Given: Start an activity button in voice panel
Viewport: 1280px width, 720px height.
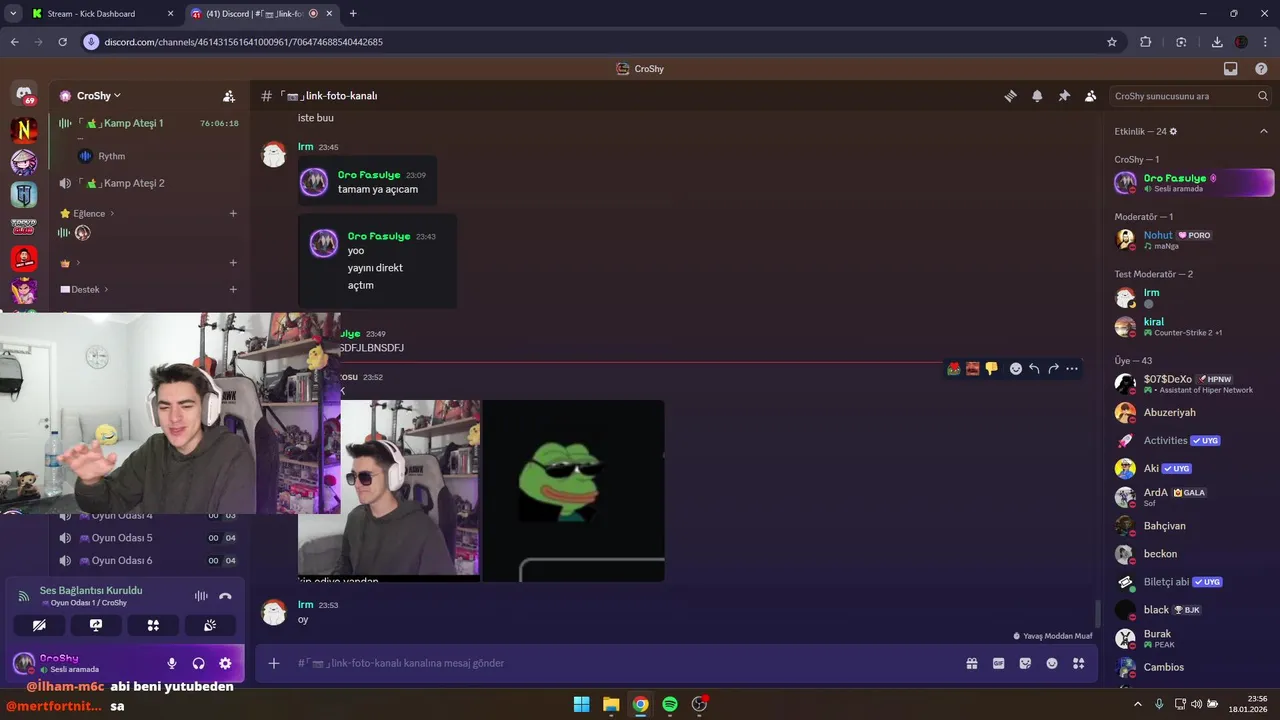Looking at the screenshot, I should pos(153,625).
